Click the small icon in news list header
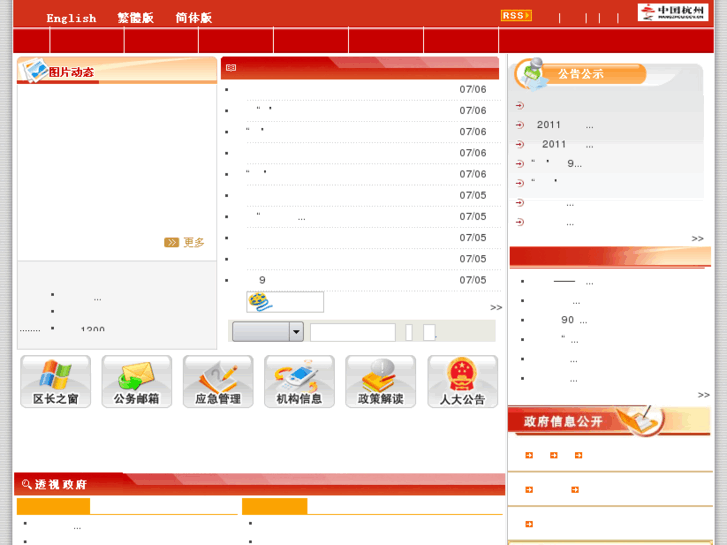The height and width of the screenshot is (545, 727). 231,68
